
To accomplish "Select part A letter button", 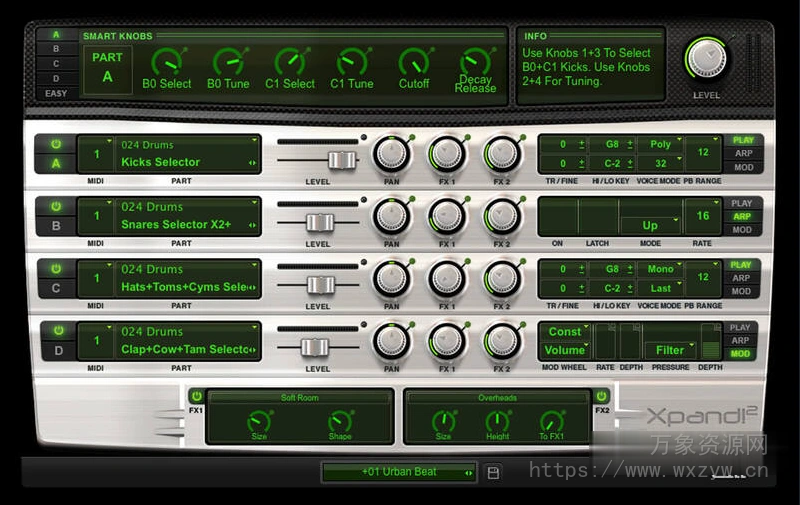I will coord(56,163).
